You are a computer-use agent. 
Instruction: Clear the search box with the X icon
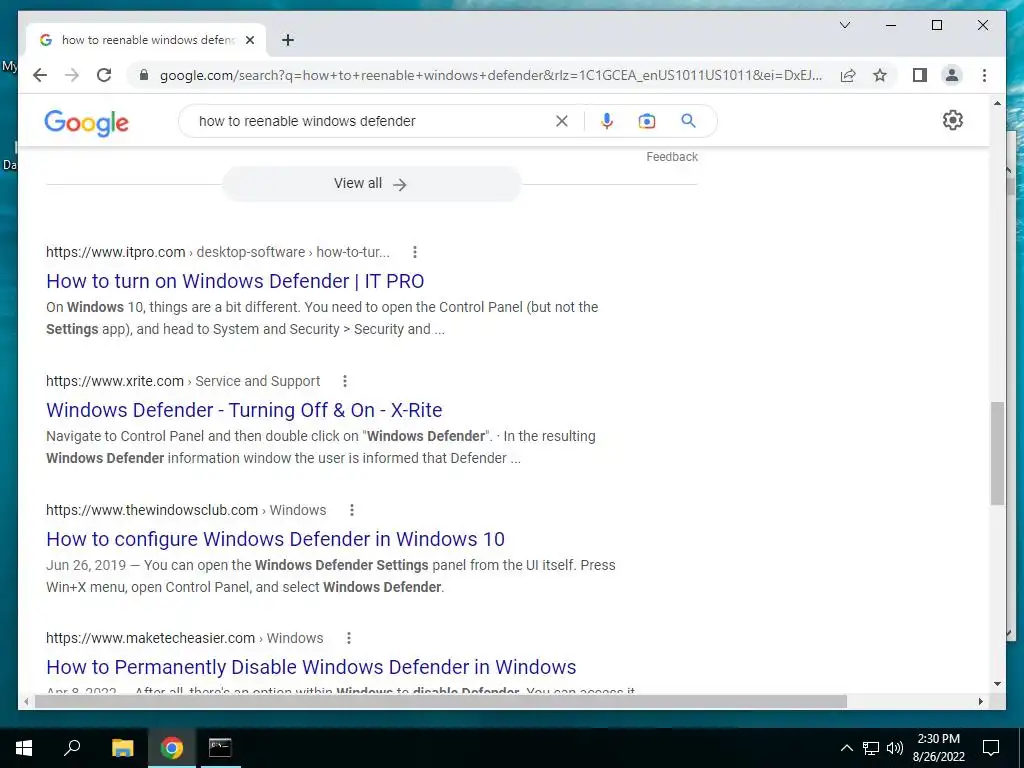562,121
